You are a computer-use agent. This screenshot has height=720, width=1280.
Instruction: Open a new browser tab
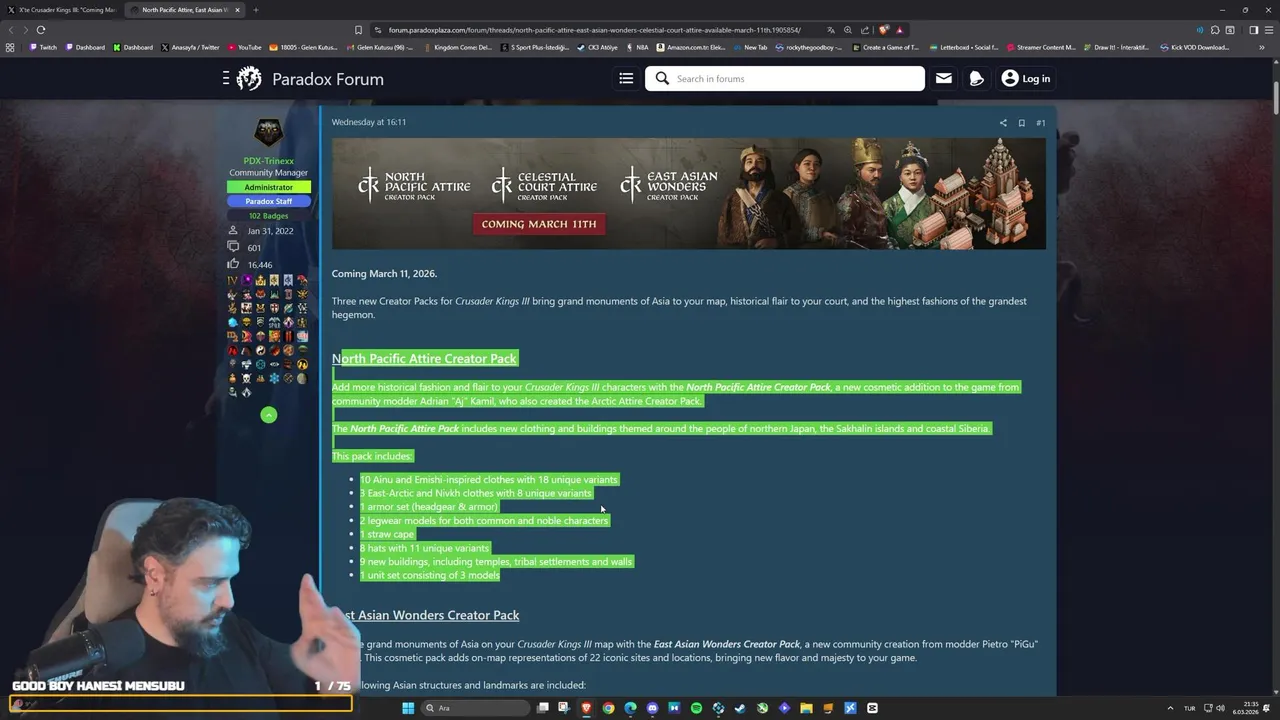[255, 10]
